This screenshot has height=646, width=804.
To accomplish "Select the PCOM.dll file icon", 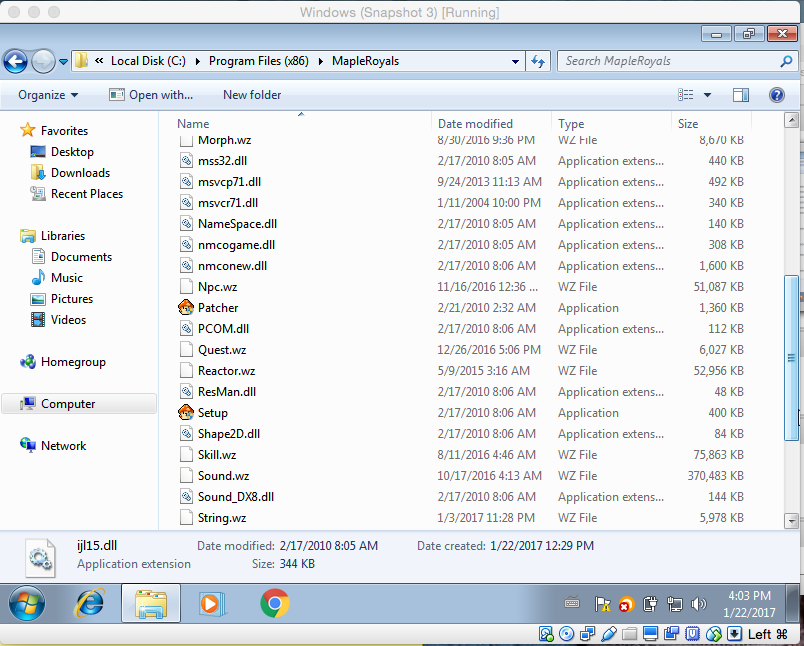I will (x=186, y=329).
